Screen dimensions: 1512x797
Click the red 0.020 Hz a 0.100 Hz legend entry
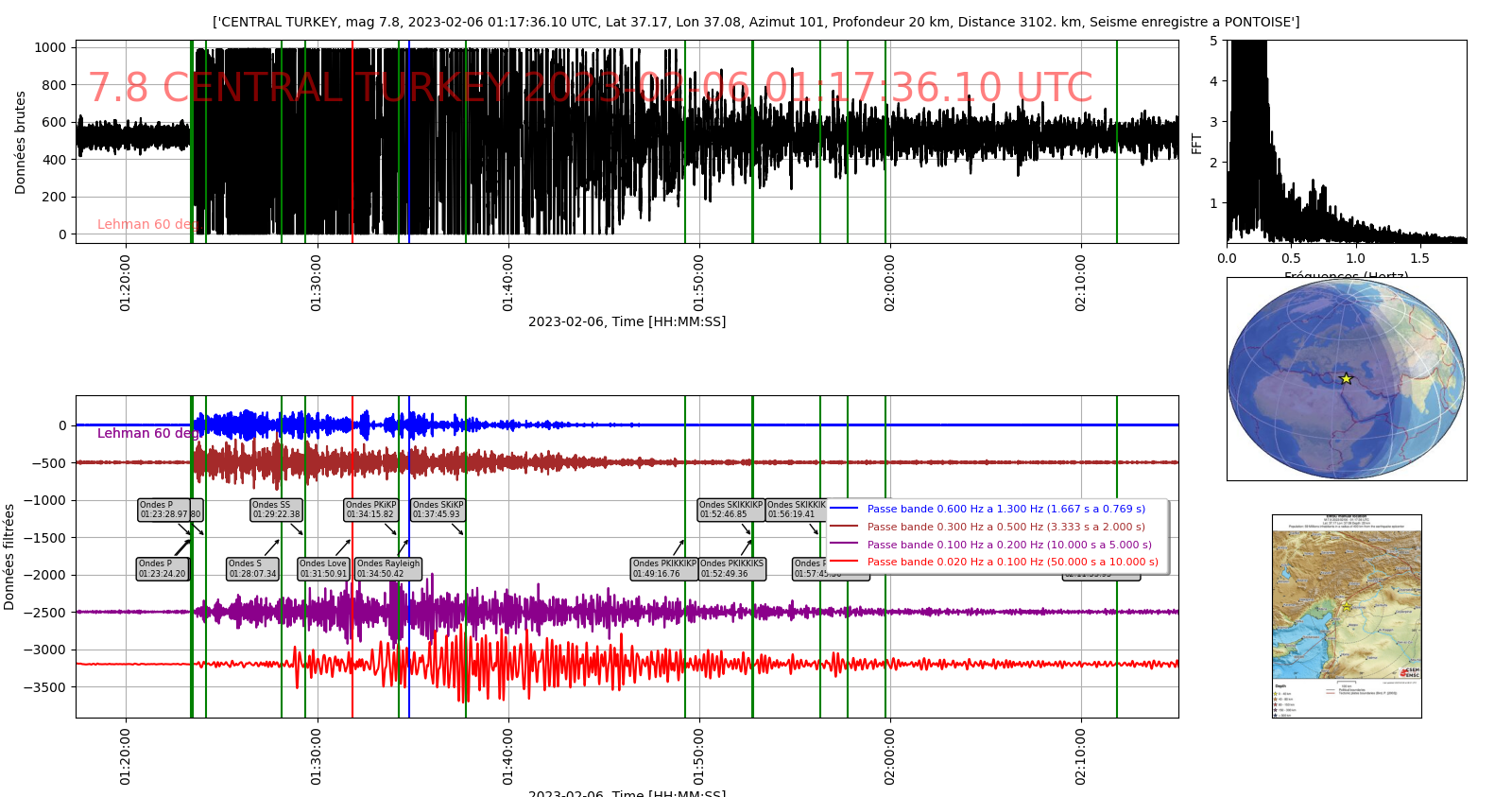(x=1012, y=562)
